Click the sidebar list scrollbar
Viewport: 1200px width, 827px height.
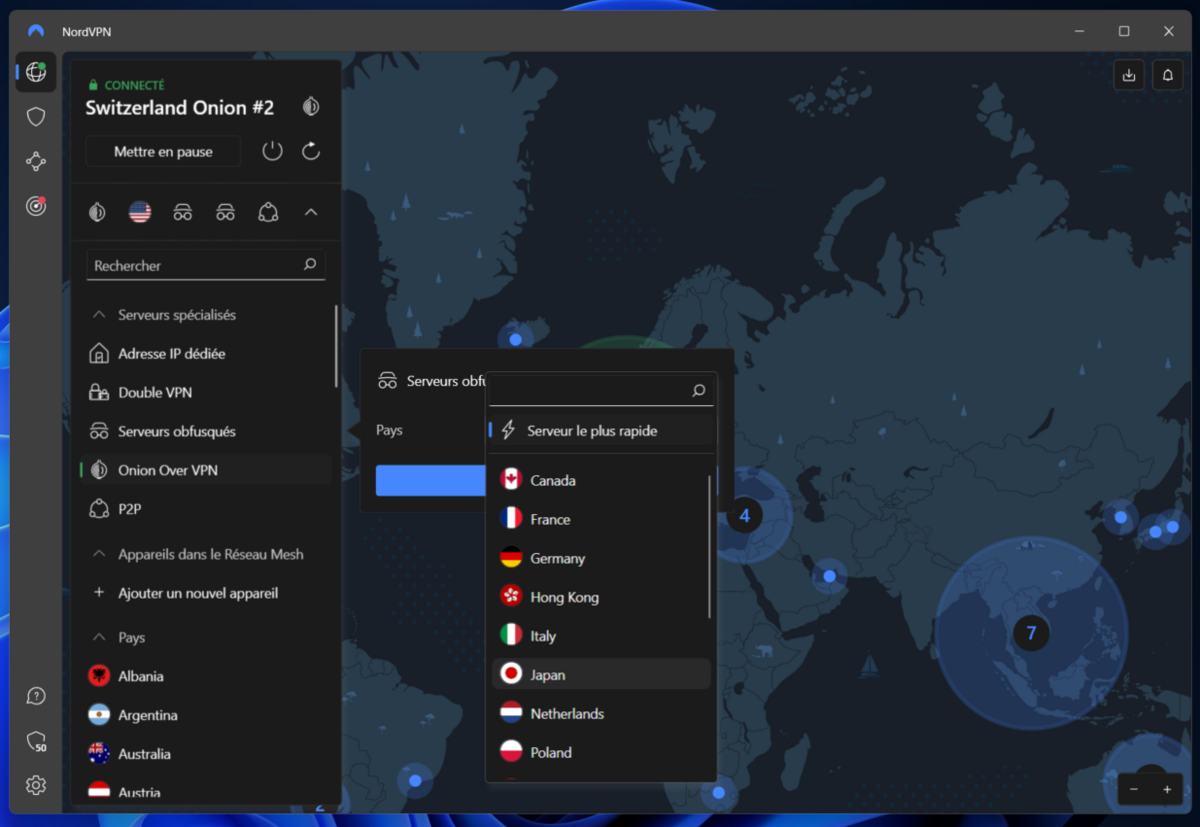click(336, 347)
